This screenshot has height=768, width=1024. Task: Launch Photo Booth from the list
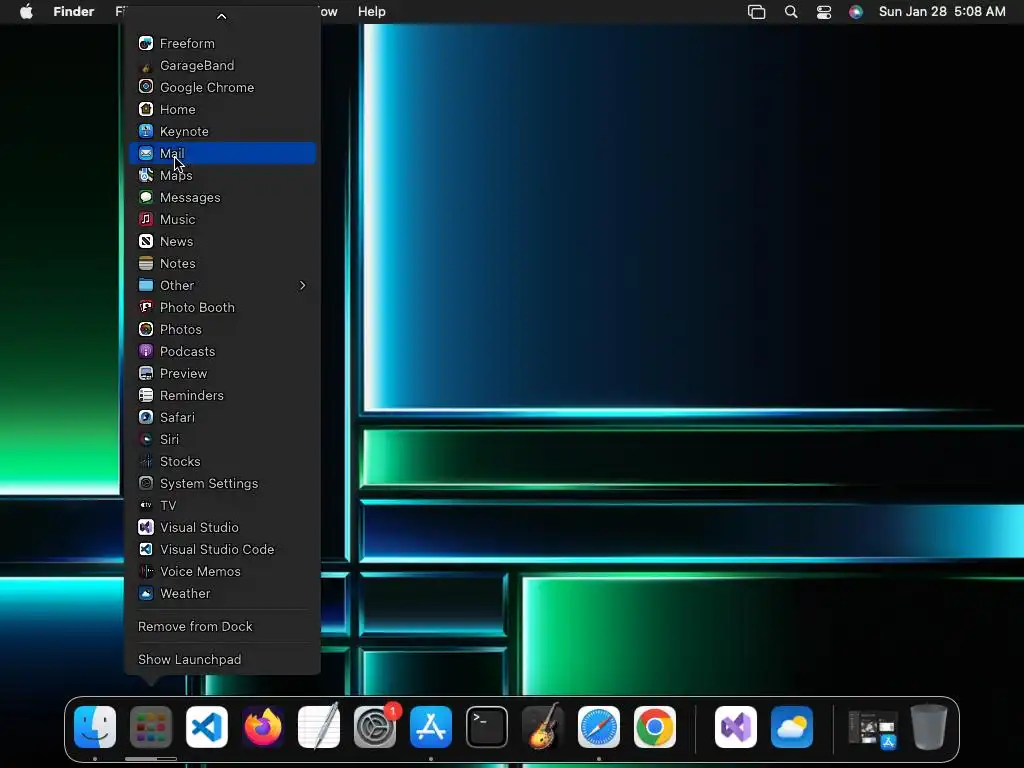tap(222, 308)
